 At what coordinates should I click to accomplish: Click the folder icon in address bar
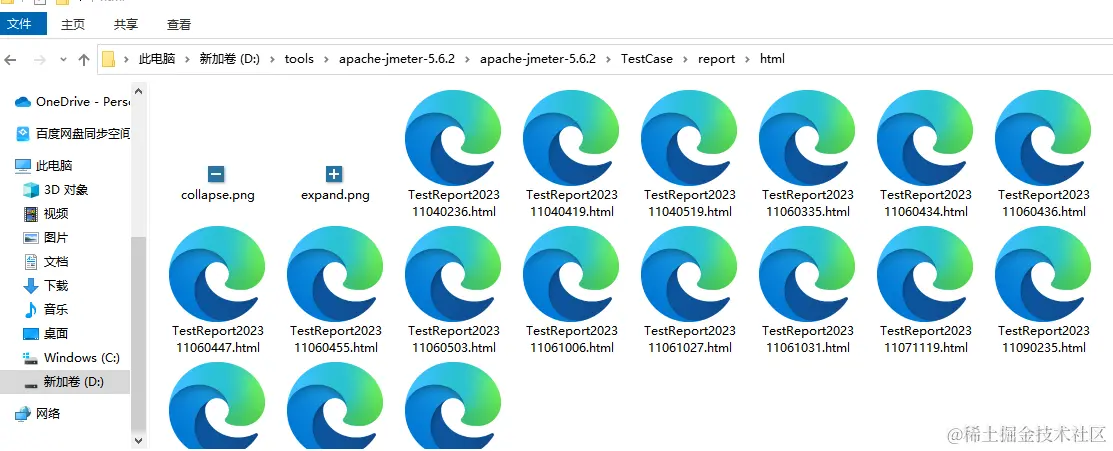tap(108, 59)
